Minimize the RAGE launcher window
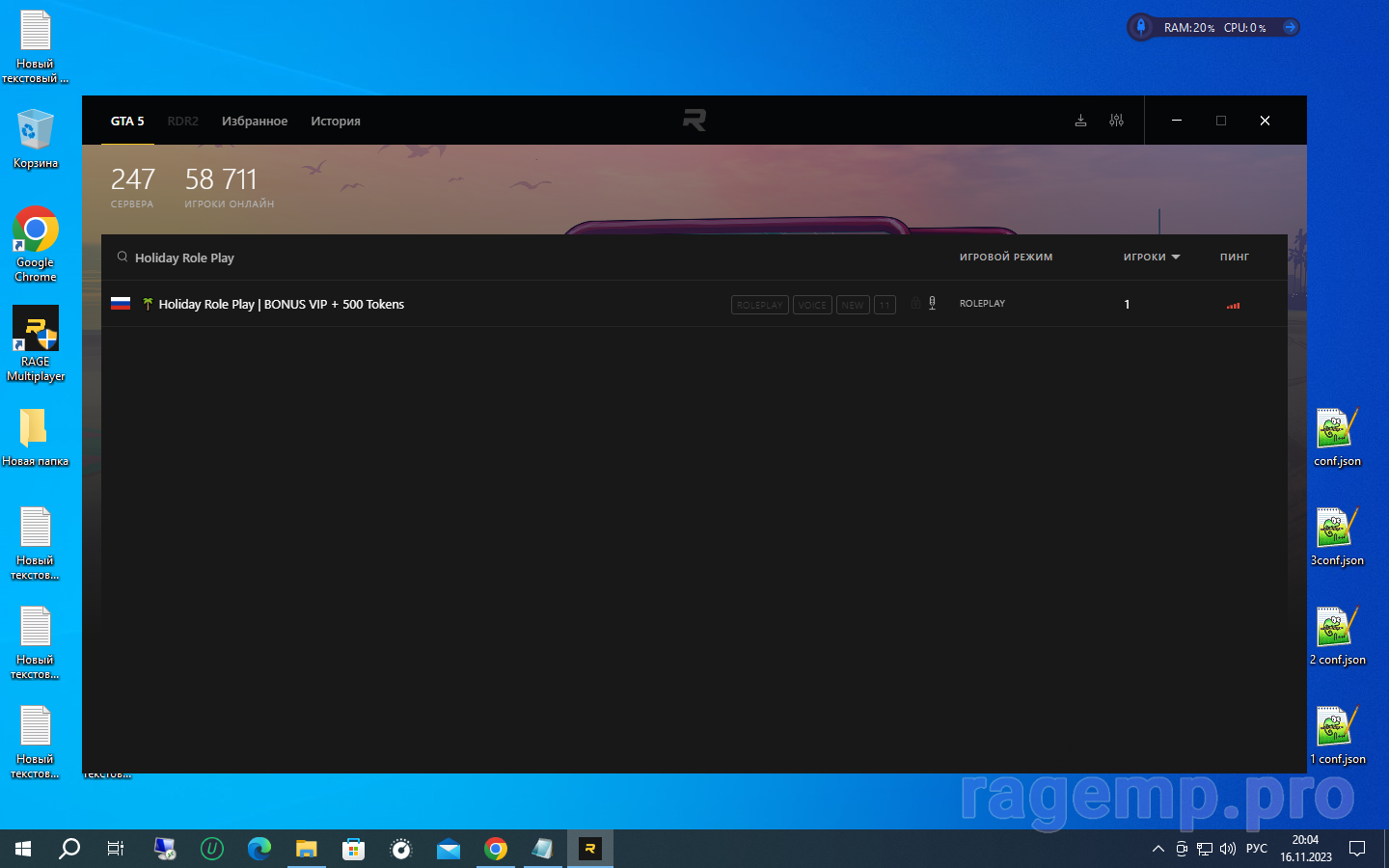The height and width of the screenshot is (868, 1389). tap(1177, 121)
